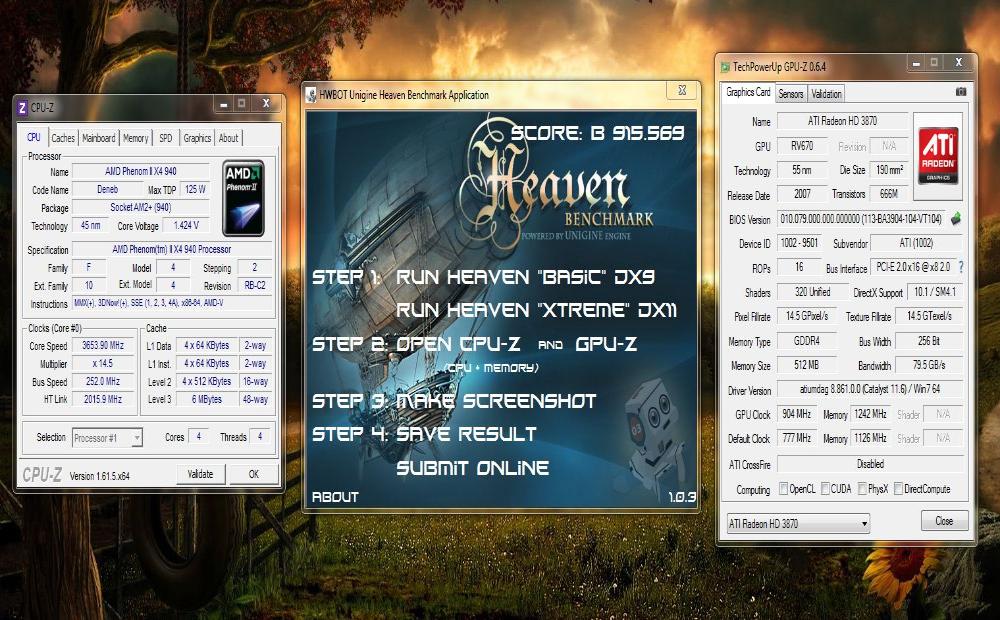This screenshot has width=1000, height=620.
Task: Click bus interface question mark icon
Action: tap(961, 267)
